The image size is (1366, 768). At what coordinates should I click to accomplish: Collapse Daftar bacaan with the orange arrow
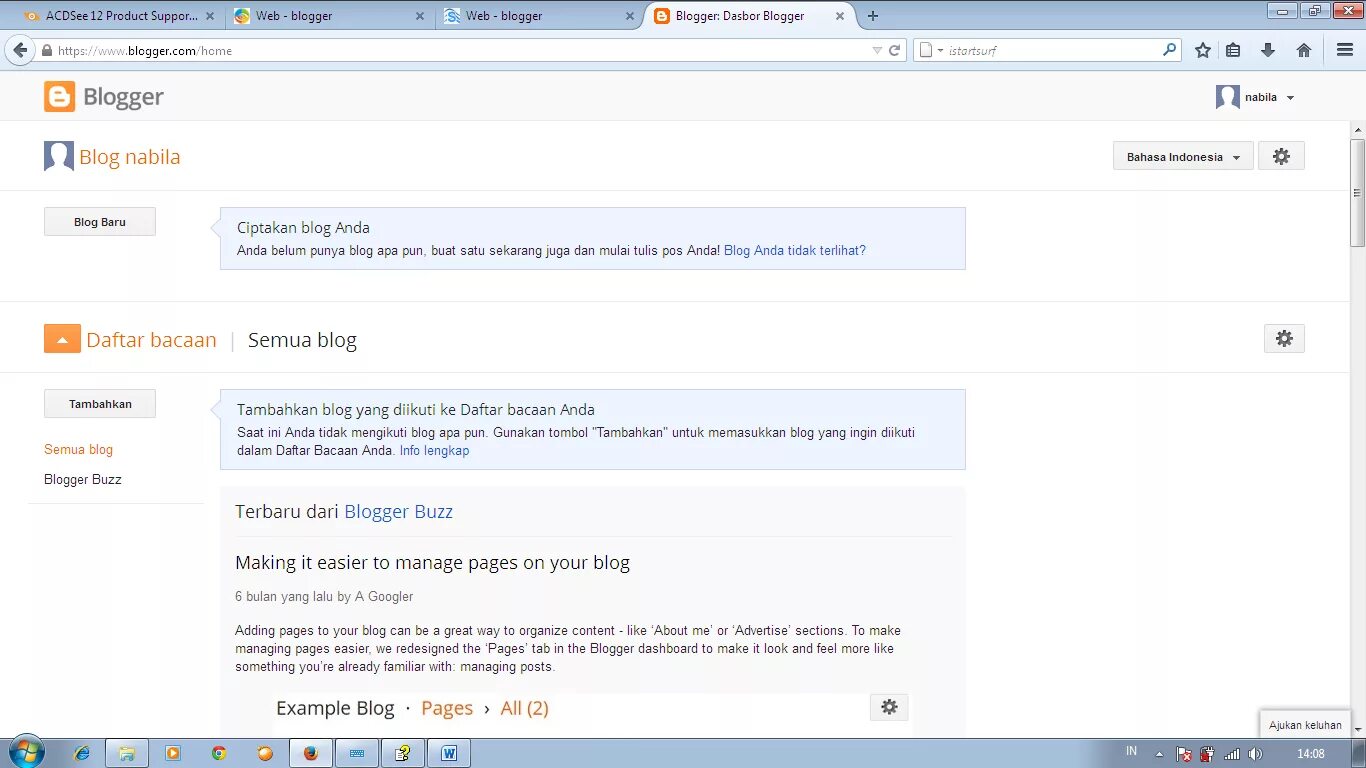pos(62,339)
